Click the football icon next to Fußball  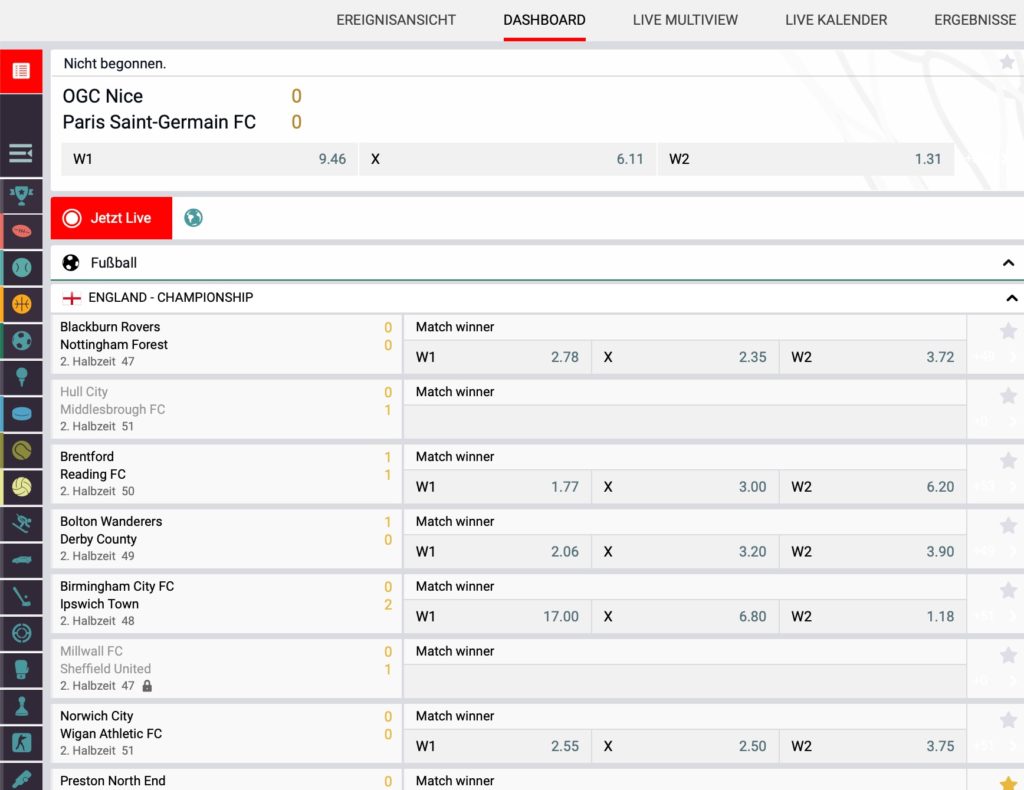(x=71, y=262)
